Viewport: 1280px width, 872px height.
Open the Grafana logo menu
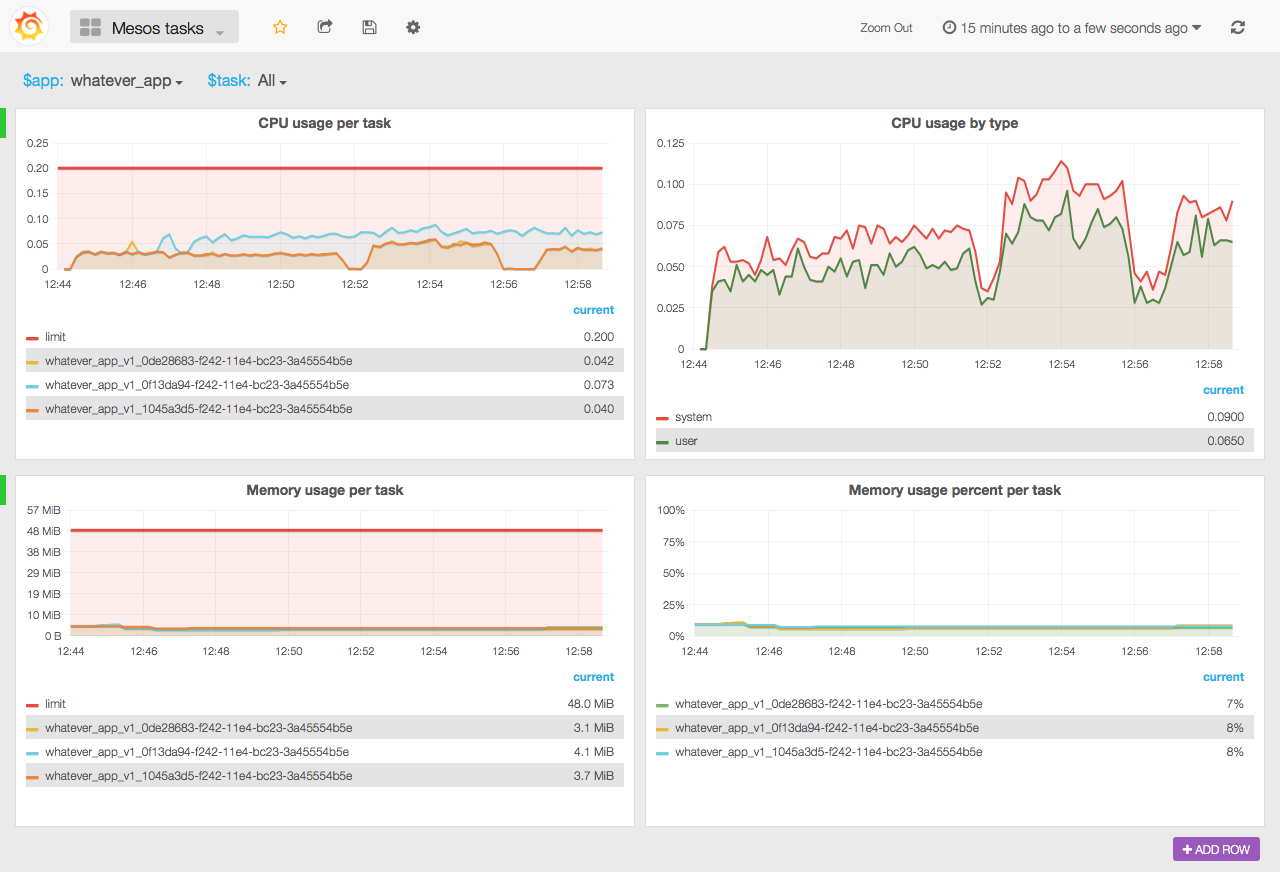pos(29,26)
